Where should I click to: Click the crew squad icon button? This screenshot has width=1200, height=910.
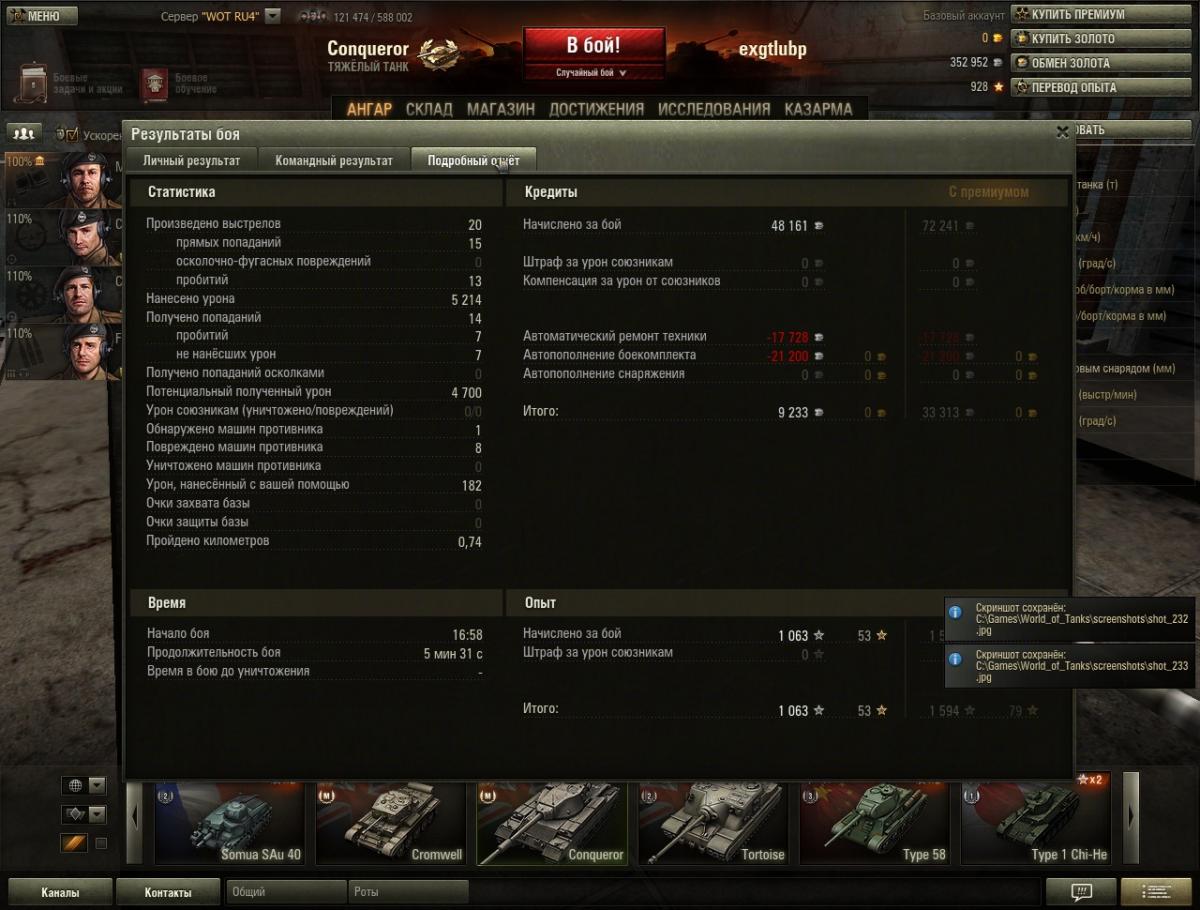pos(23,133)
